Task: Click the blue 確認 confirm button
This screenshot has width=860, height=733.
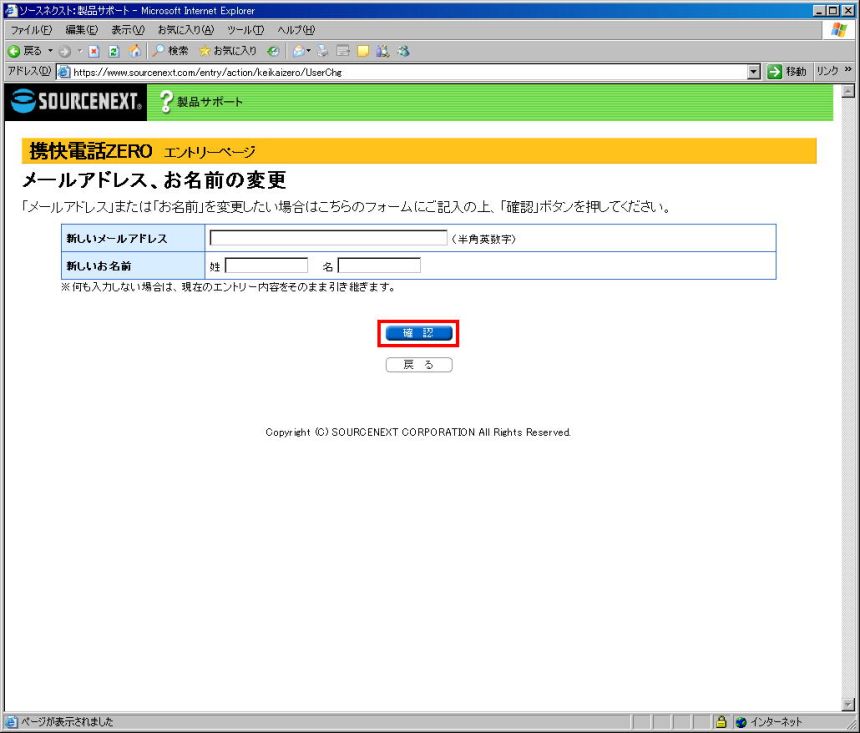Action: coord(418,333)
